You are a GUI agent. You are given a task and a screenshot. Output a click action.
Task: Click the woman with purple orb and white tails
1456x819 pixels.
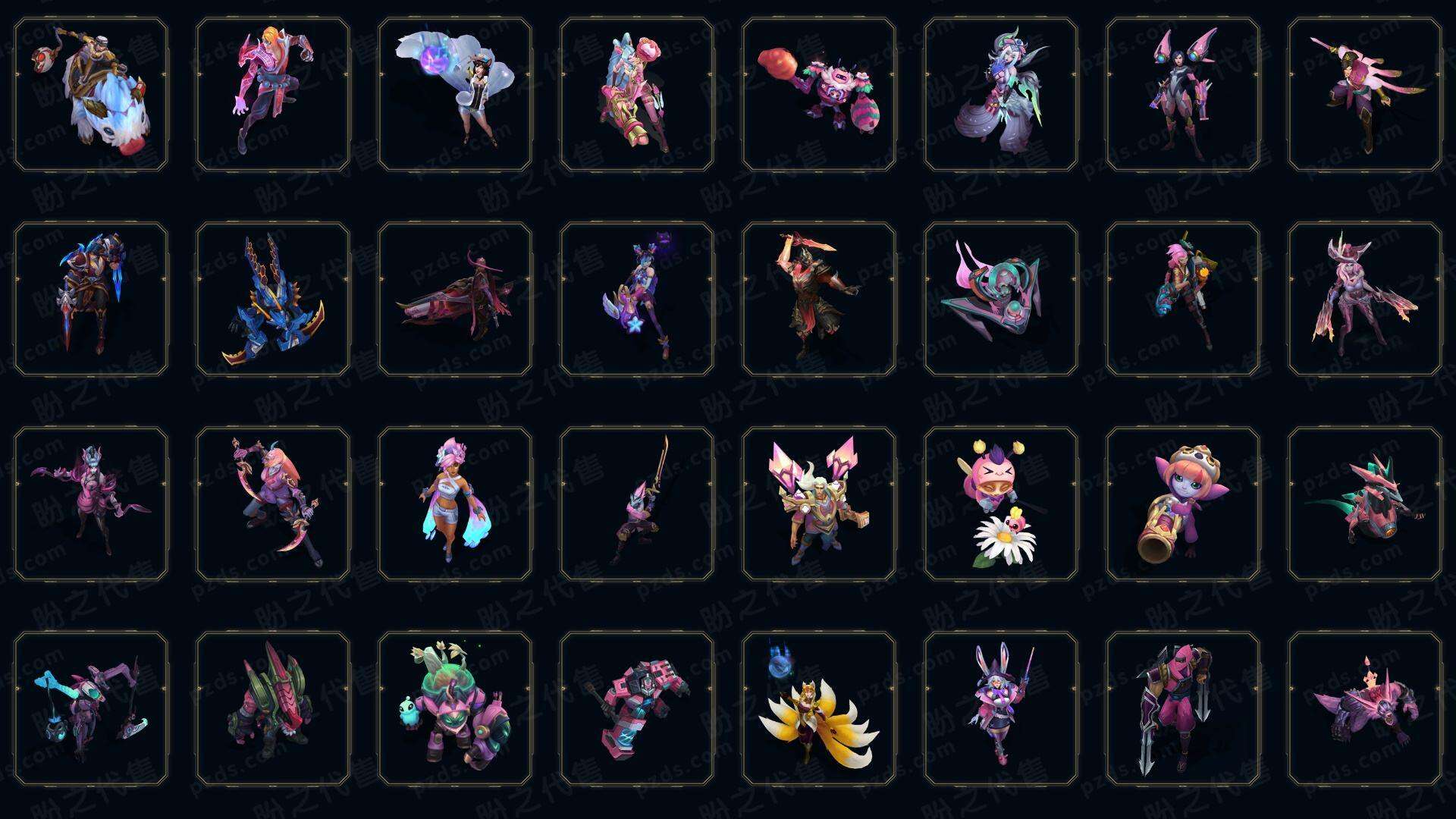point(455,95)
